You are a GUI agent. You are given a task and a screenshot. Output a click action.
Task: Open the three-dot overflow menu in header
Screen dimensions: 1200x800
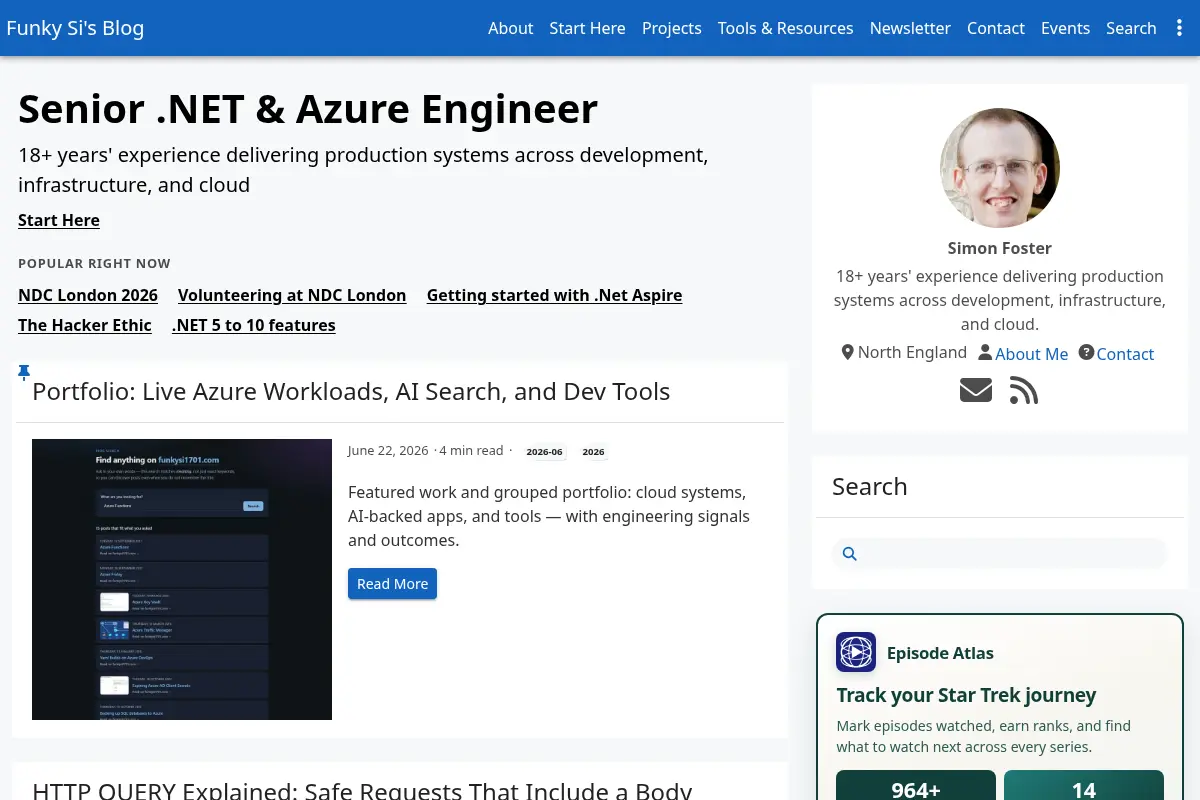pos(1179,28)
